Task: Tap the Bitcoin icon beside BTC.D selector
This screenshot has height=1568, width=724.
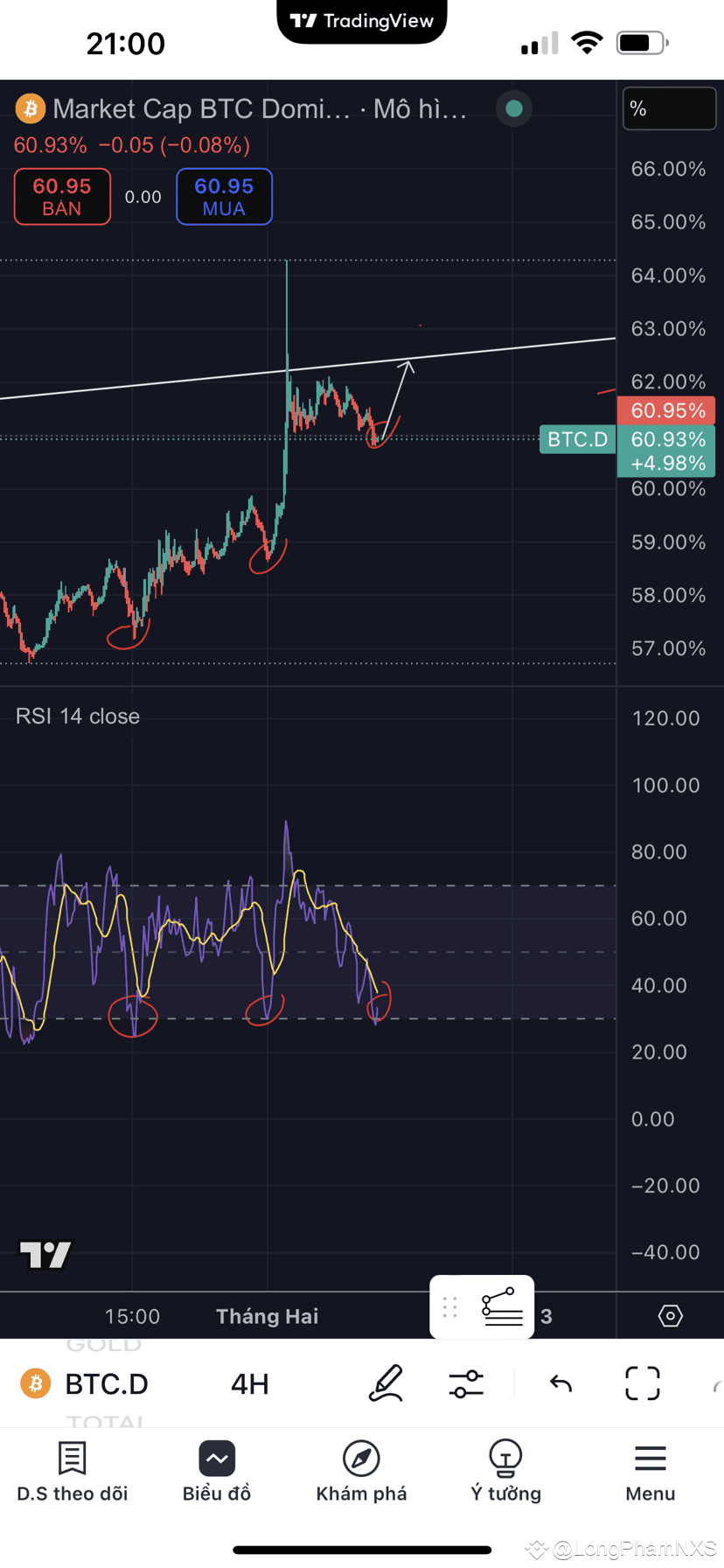Action: [36, 1383]
